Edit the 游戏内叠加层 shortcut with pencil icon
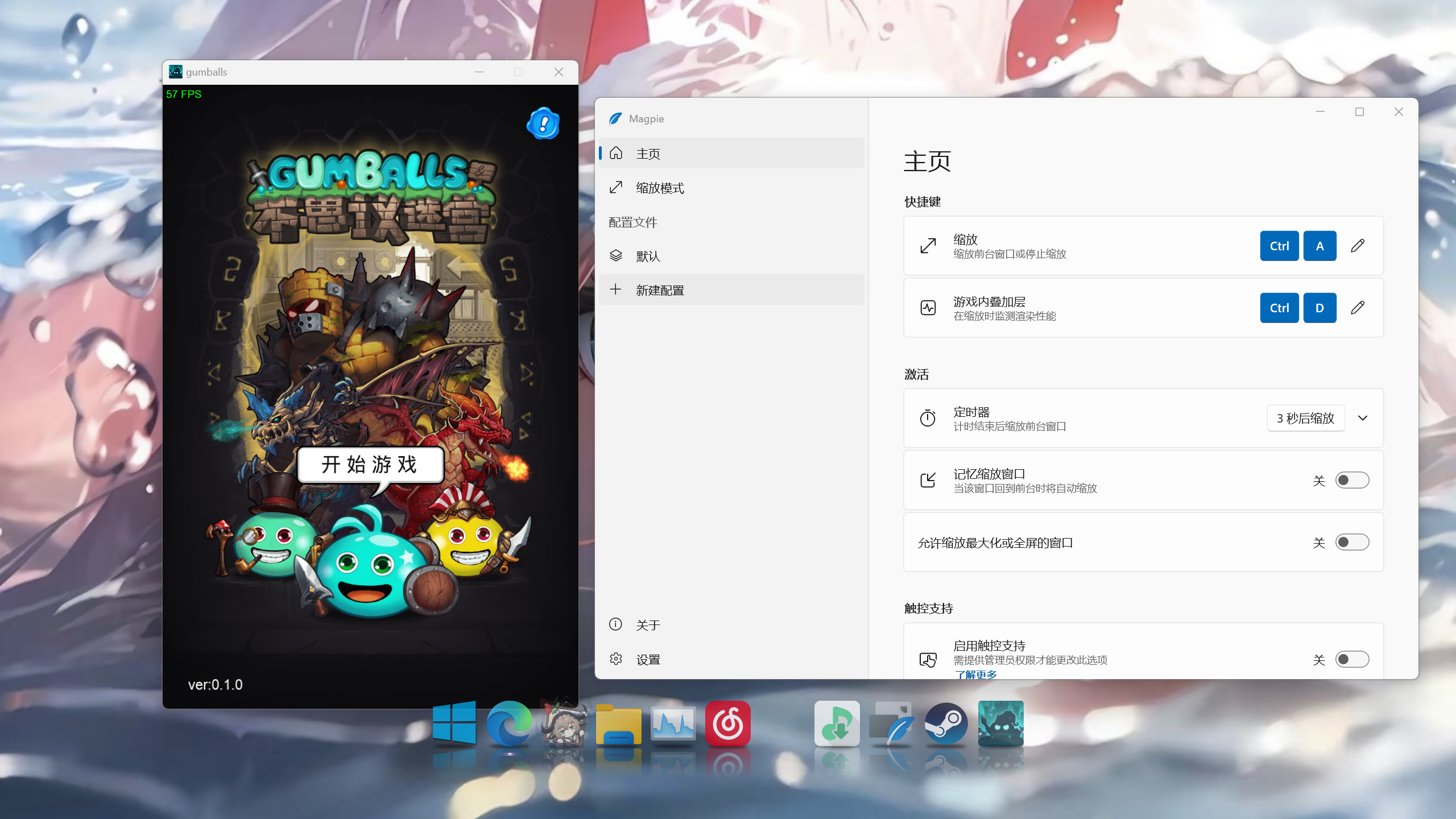Screen dimensions: 1456x819 (x=1358, y=308)
